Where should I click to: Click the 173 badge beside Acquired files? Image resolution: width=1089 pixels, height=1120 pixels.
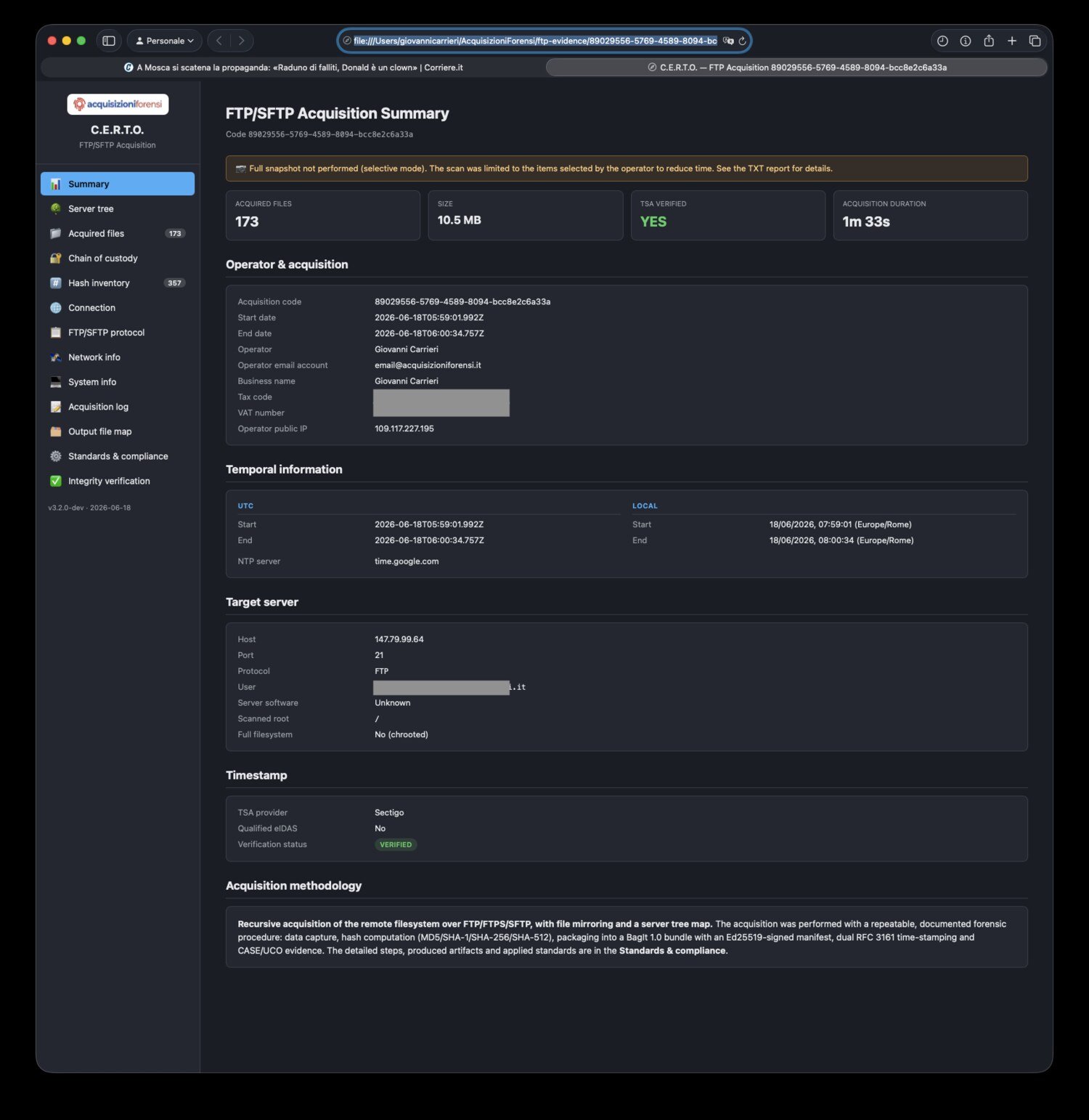point(175,233)
